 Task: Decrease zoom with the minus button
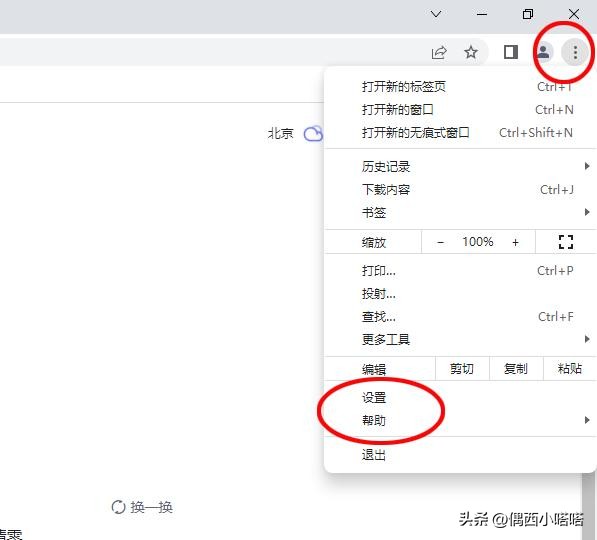441,242
